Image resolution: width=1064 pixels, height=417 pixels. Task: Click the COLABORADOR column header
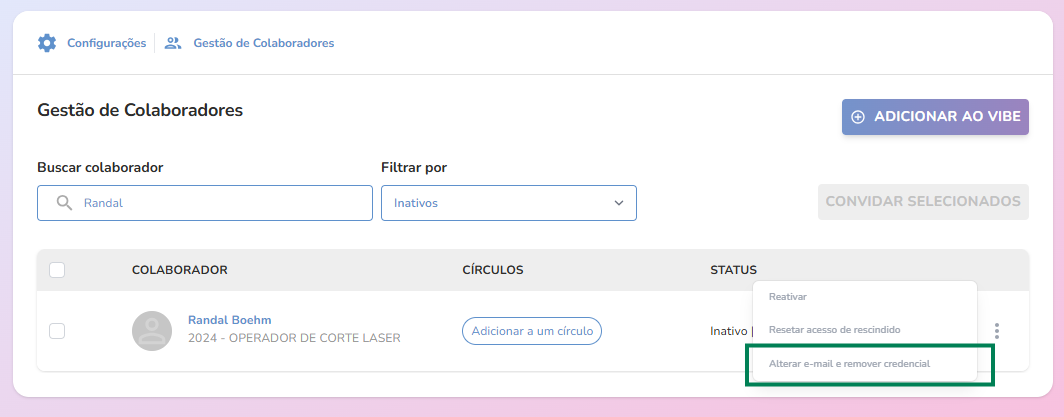[180, 270]
